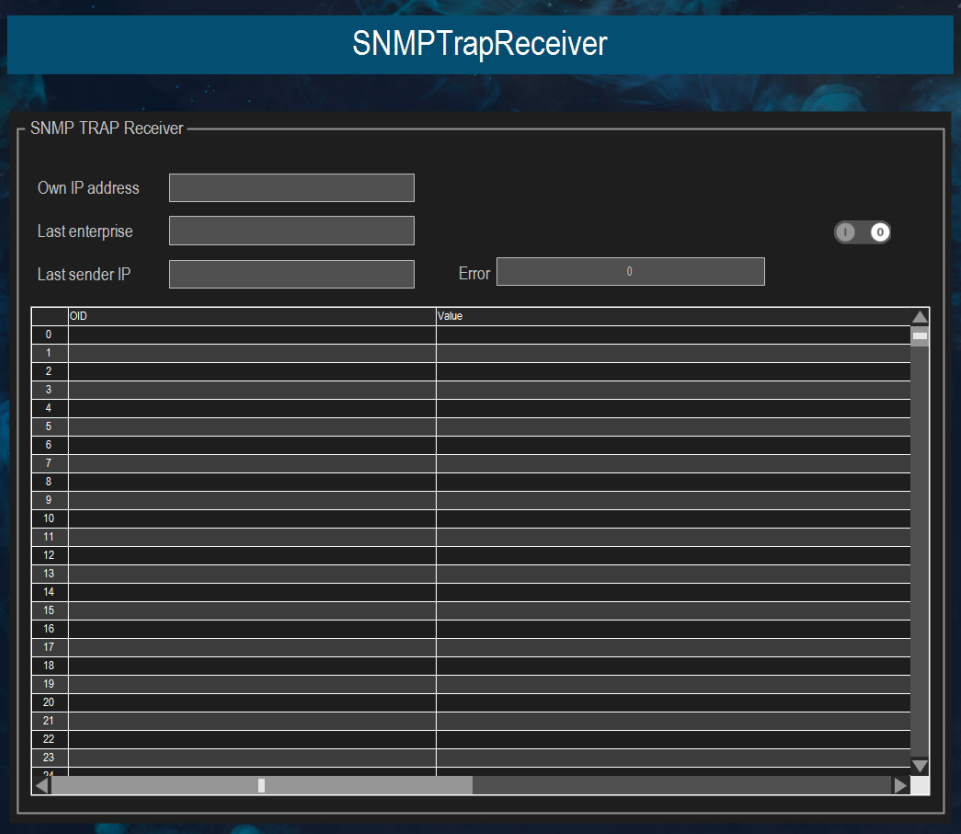Screen dimensions: 961x834
Task: Click the SNMPTrapReceiver title banner
Action: coord(480,44)
